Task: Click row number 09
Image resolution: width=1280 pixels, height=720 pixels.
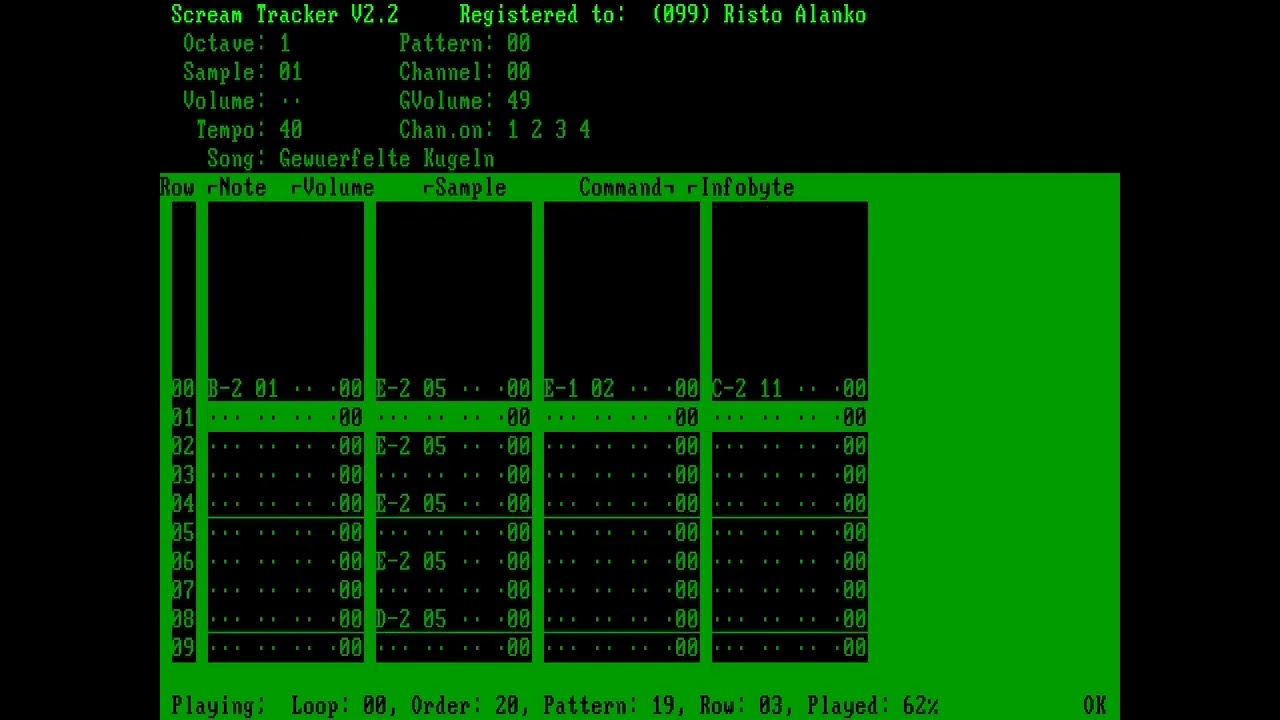Action: coord(183,649)
